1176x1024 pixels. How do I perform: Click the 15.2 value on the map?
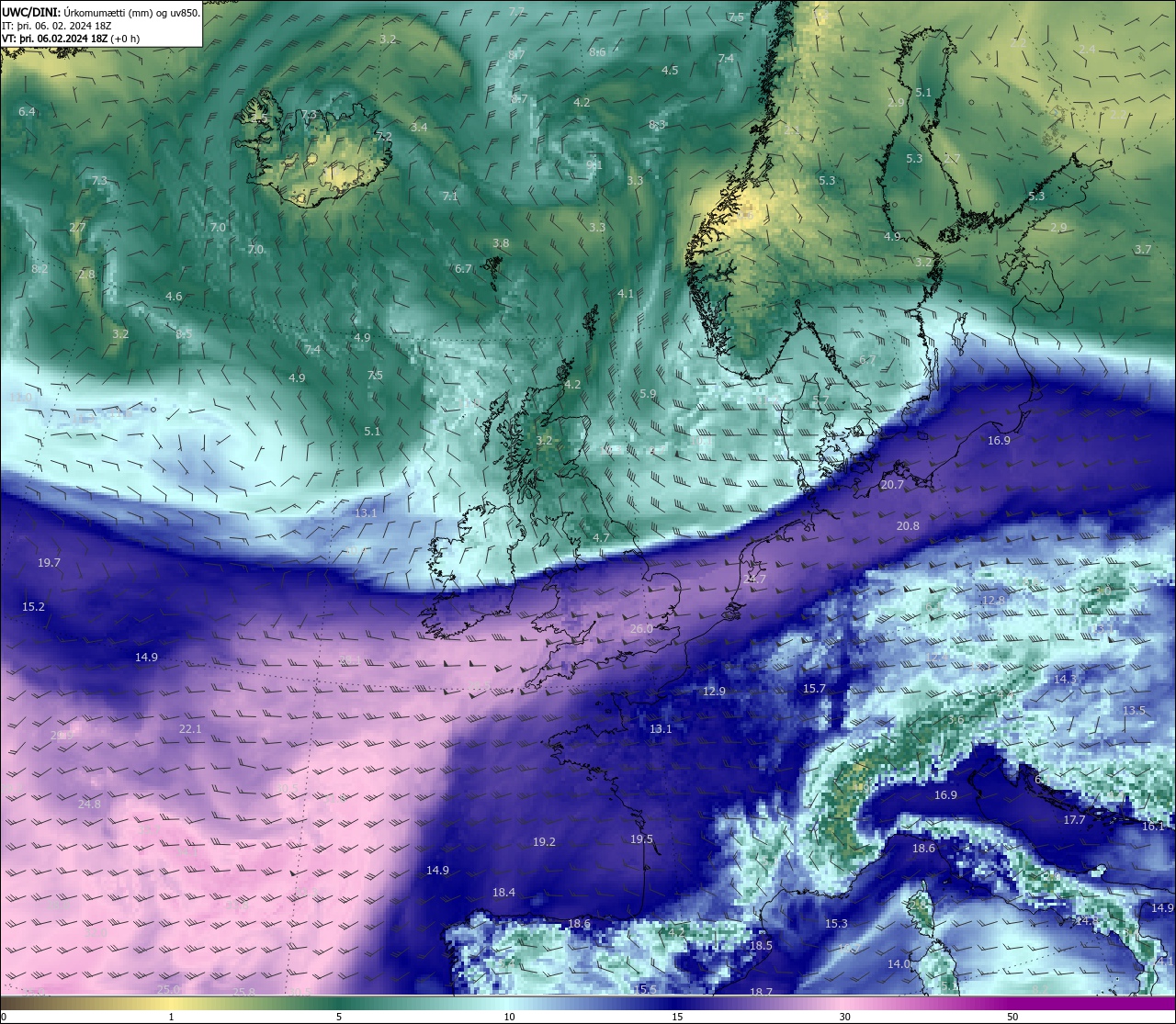pyautogui.click(x=33, y=607)
